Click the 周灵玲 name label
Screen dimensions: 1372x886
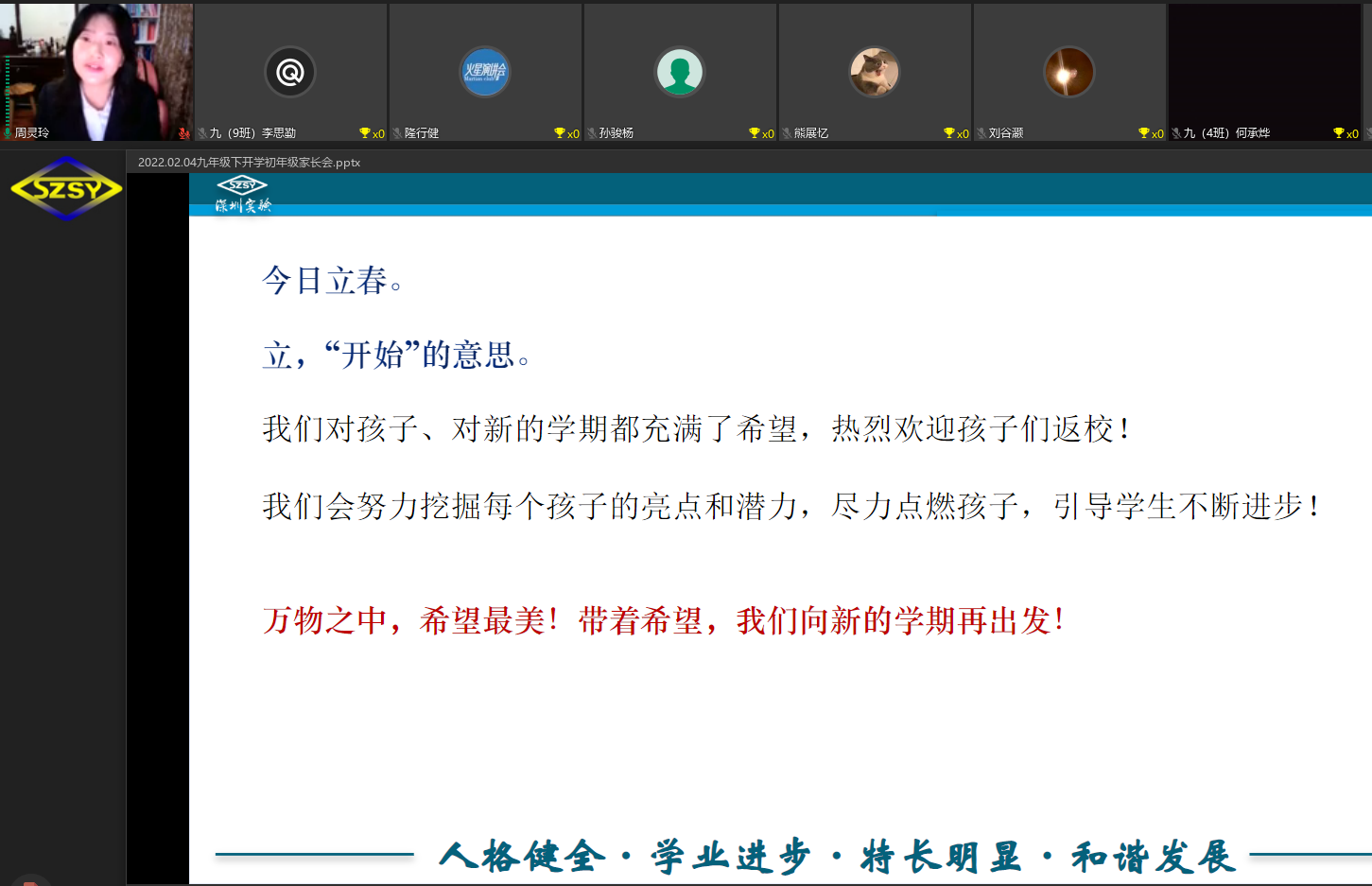coord(32,133)
